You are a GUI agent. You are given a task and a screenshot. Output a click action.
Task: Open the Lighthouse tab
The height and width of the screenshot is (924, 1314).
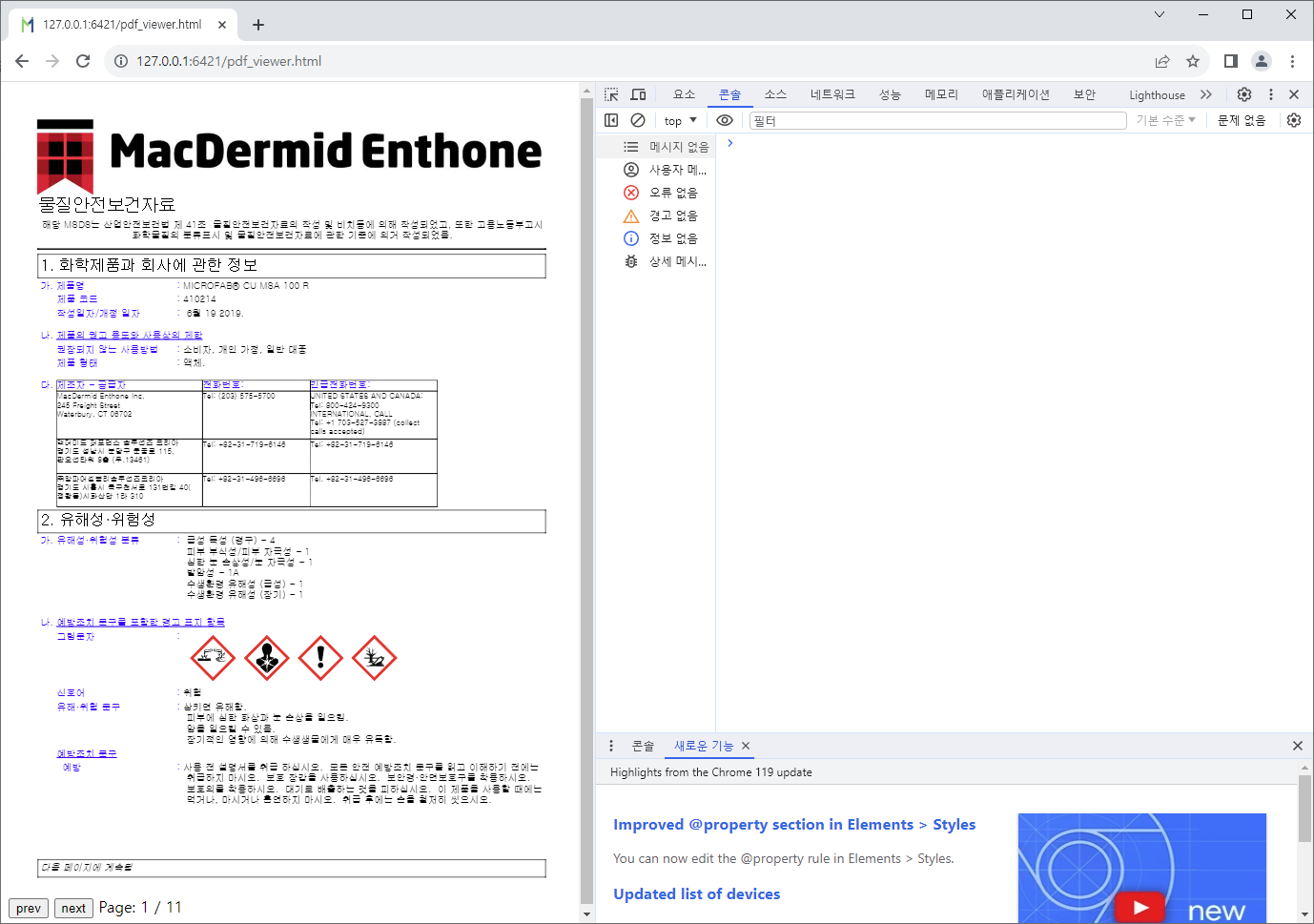click(1157, 94)
